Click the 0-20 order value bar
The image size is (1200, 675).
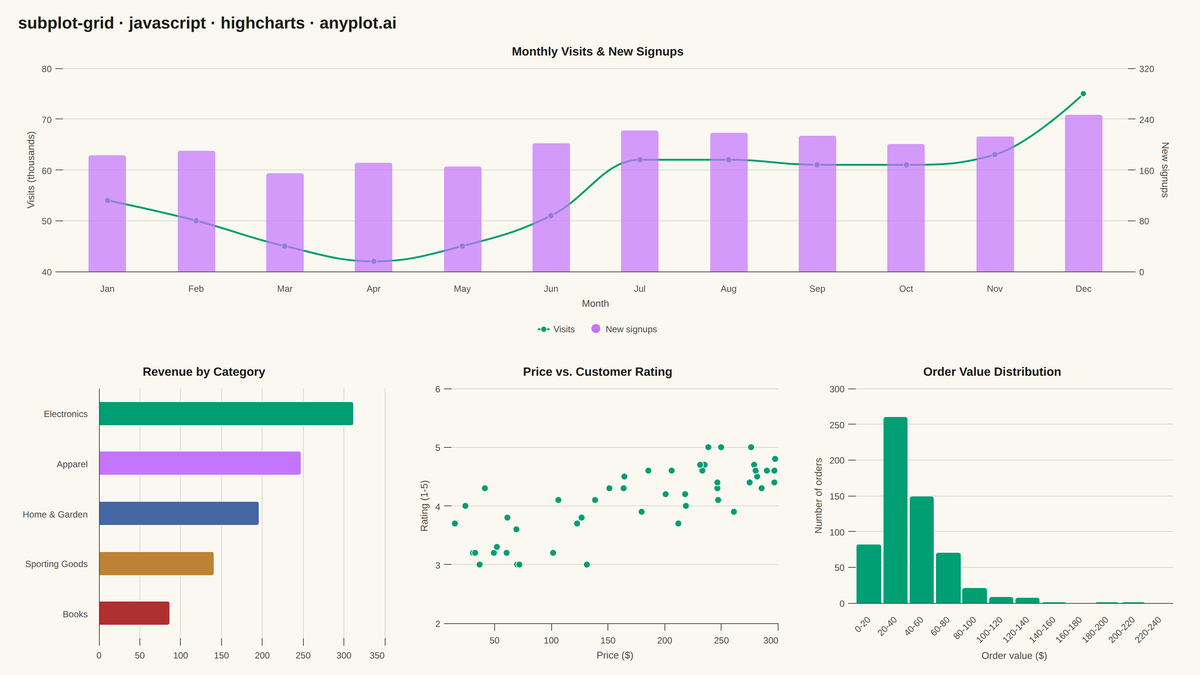tap(869, 574)
